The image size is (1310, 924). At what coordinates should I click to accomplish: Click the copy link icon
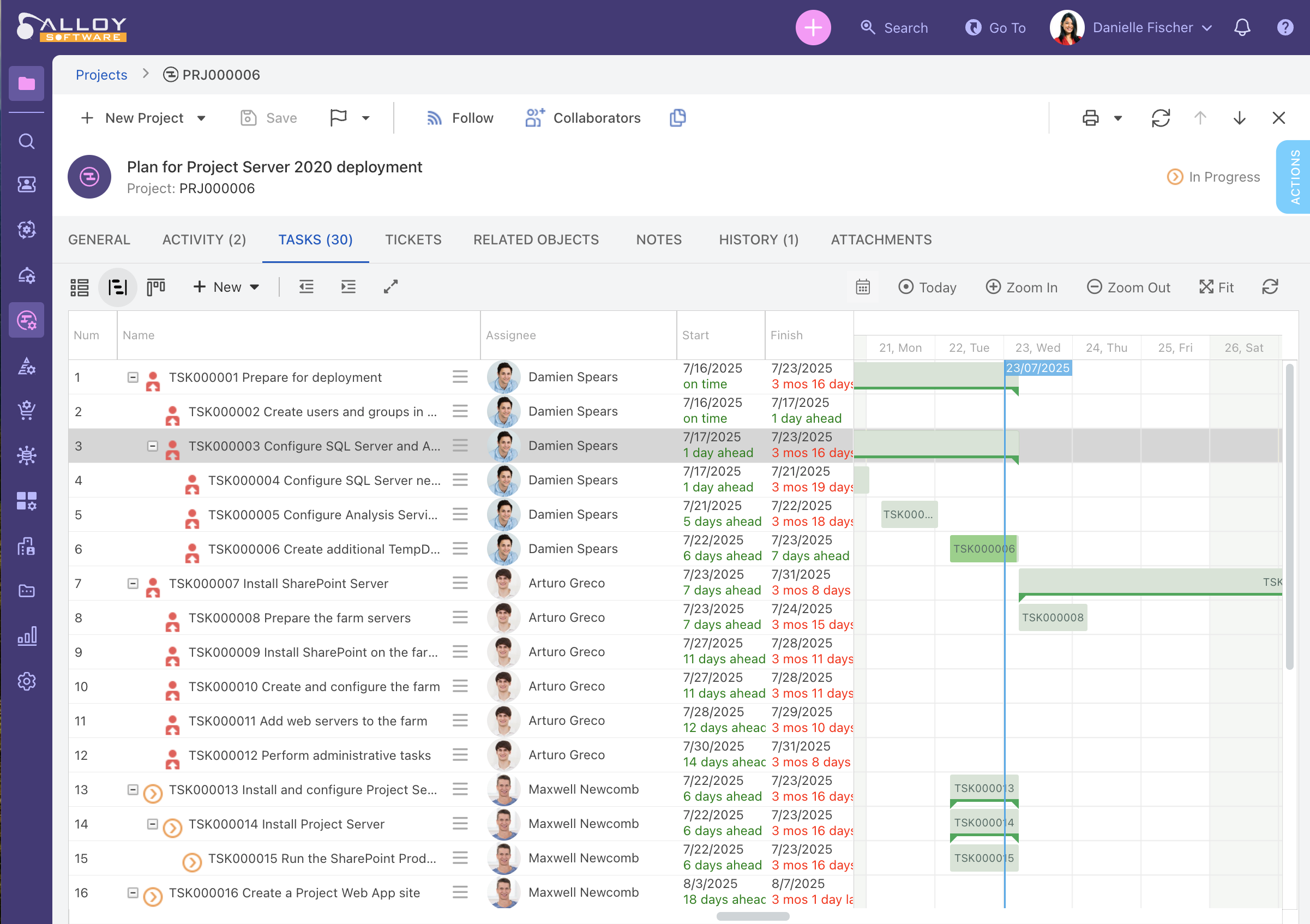[x=677, y=118]
